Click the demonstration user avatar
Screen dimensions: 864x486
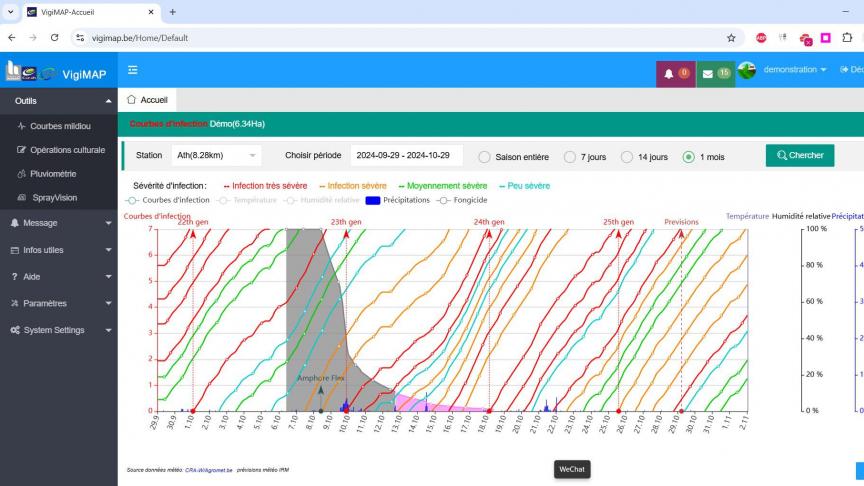pos(747,70)
